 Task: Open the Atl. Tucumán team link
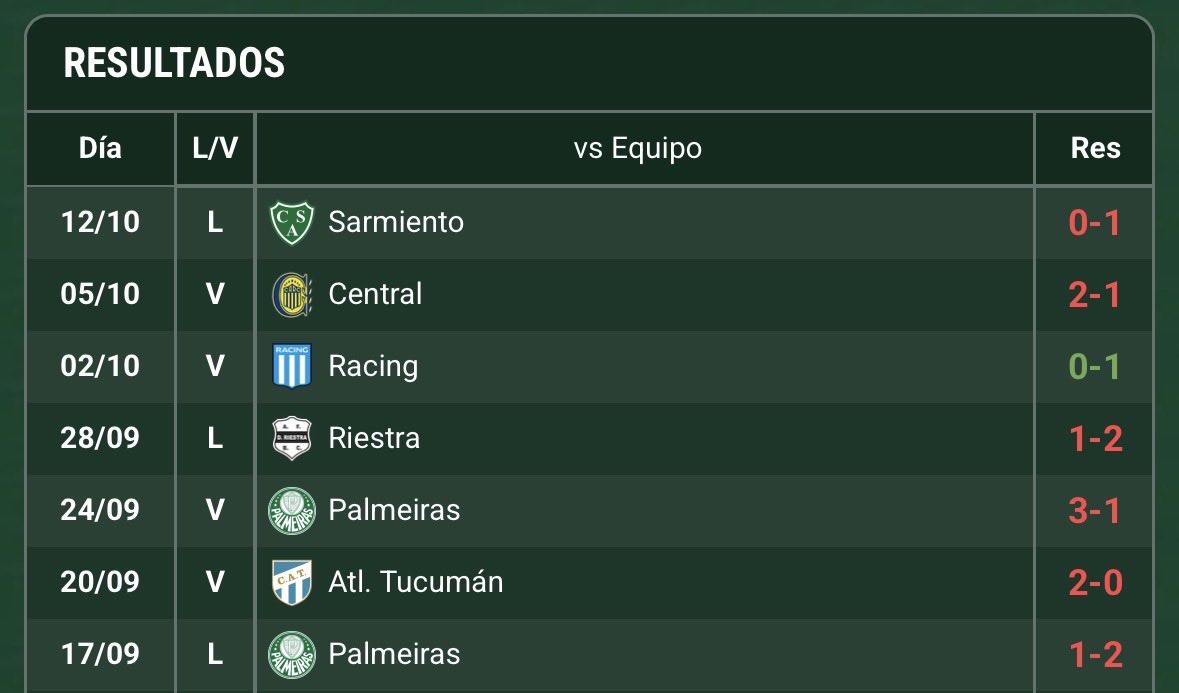pyautogui.click(x=416, y=582)
